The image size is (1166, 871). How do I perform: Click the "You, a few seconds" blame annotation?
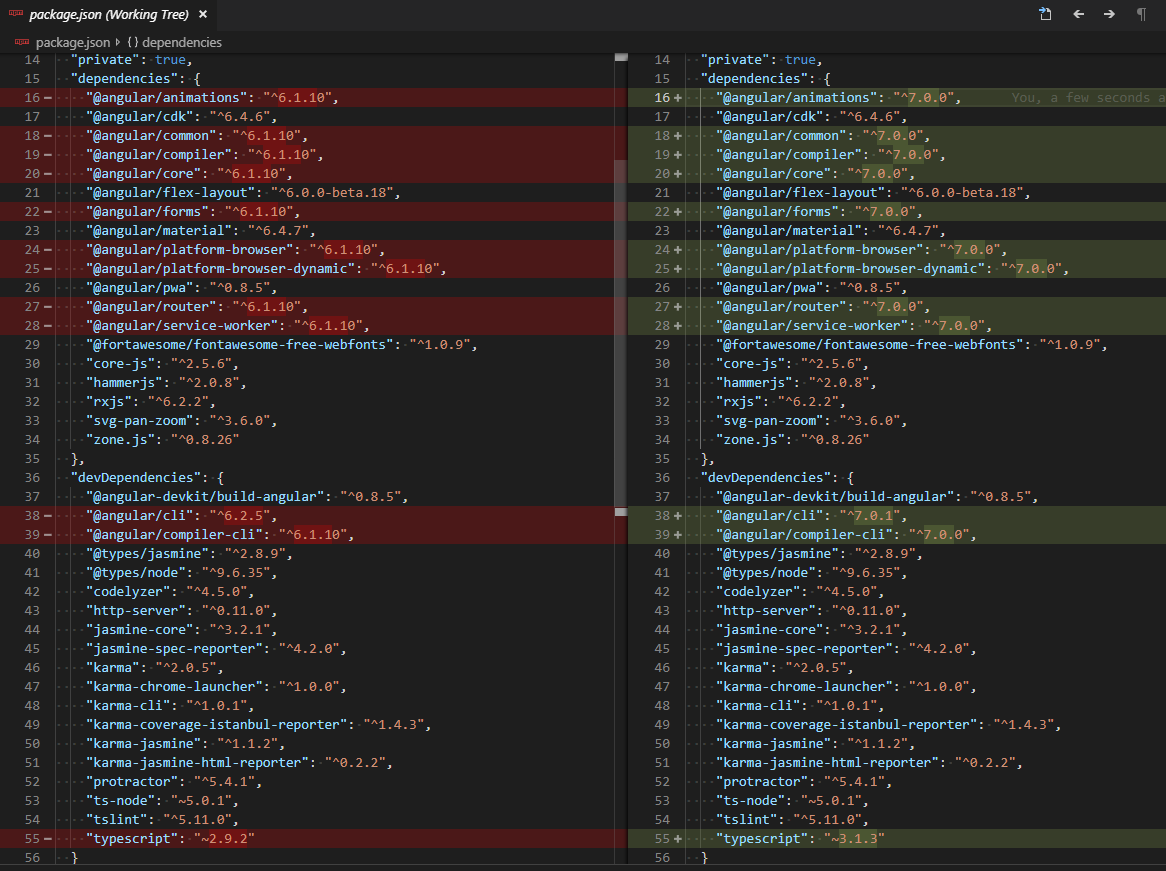pos(1088,97)
